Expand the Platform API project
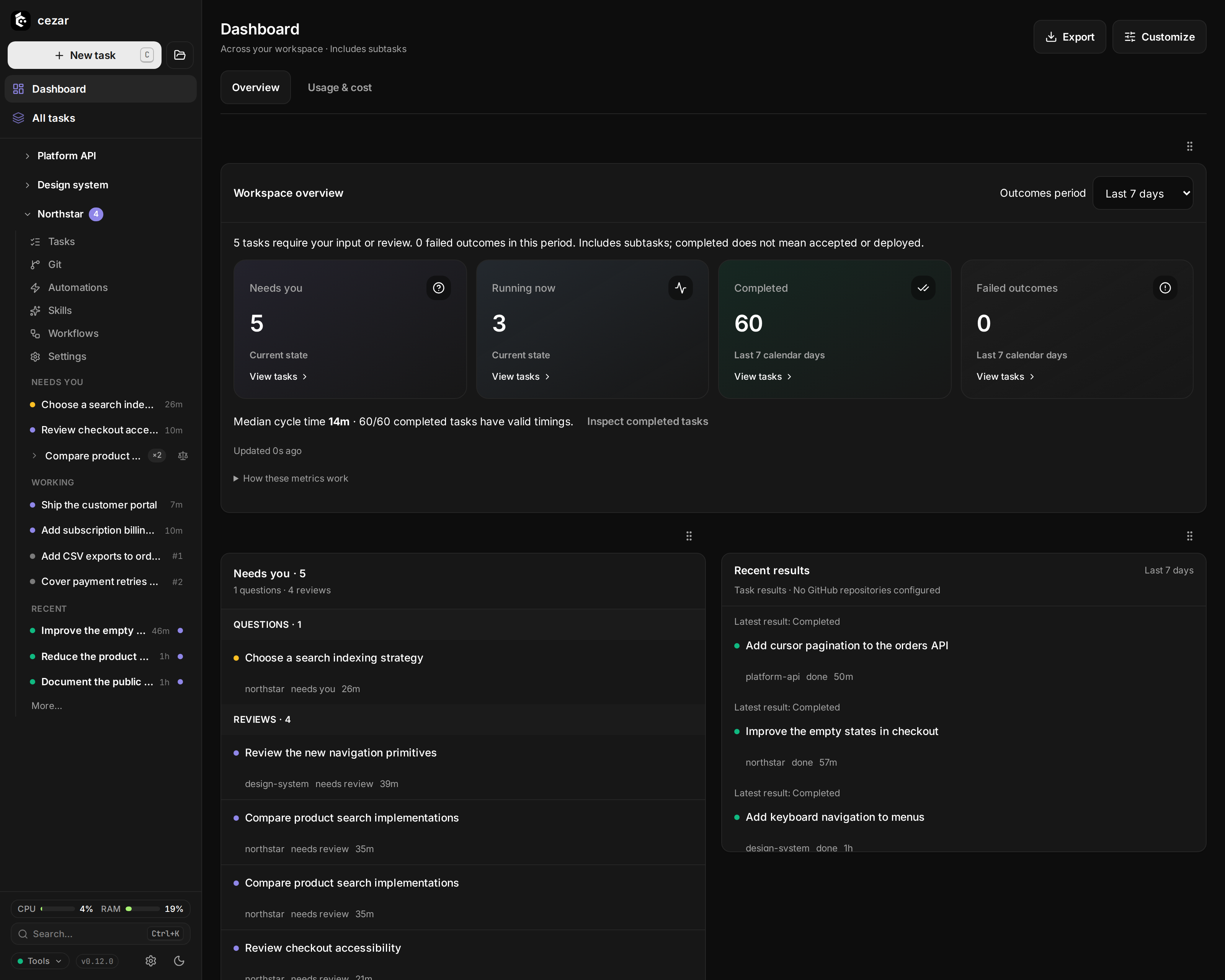Viewport: 1225px width, 980px height. 27,156
